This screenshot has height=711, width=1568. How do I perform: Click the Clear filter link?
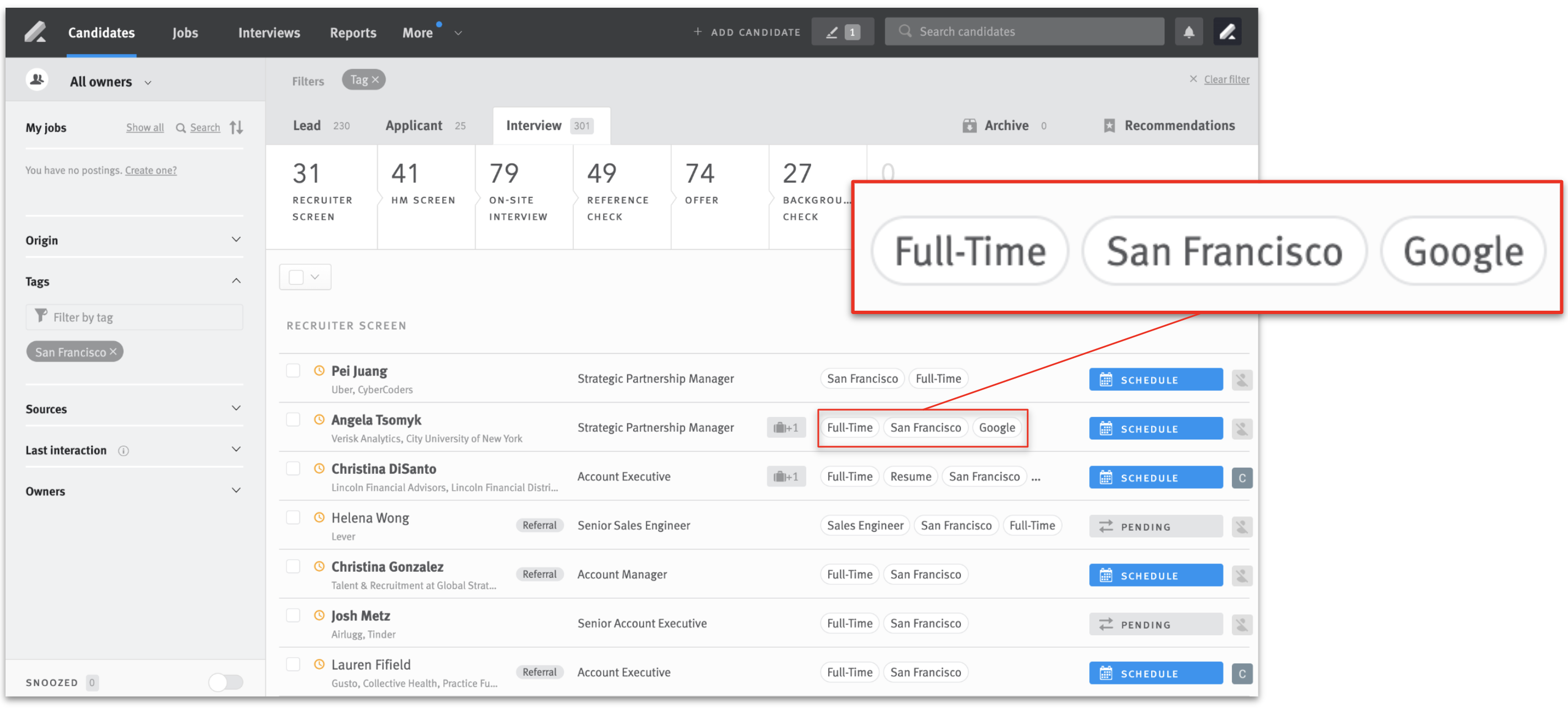1226,79
